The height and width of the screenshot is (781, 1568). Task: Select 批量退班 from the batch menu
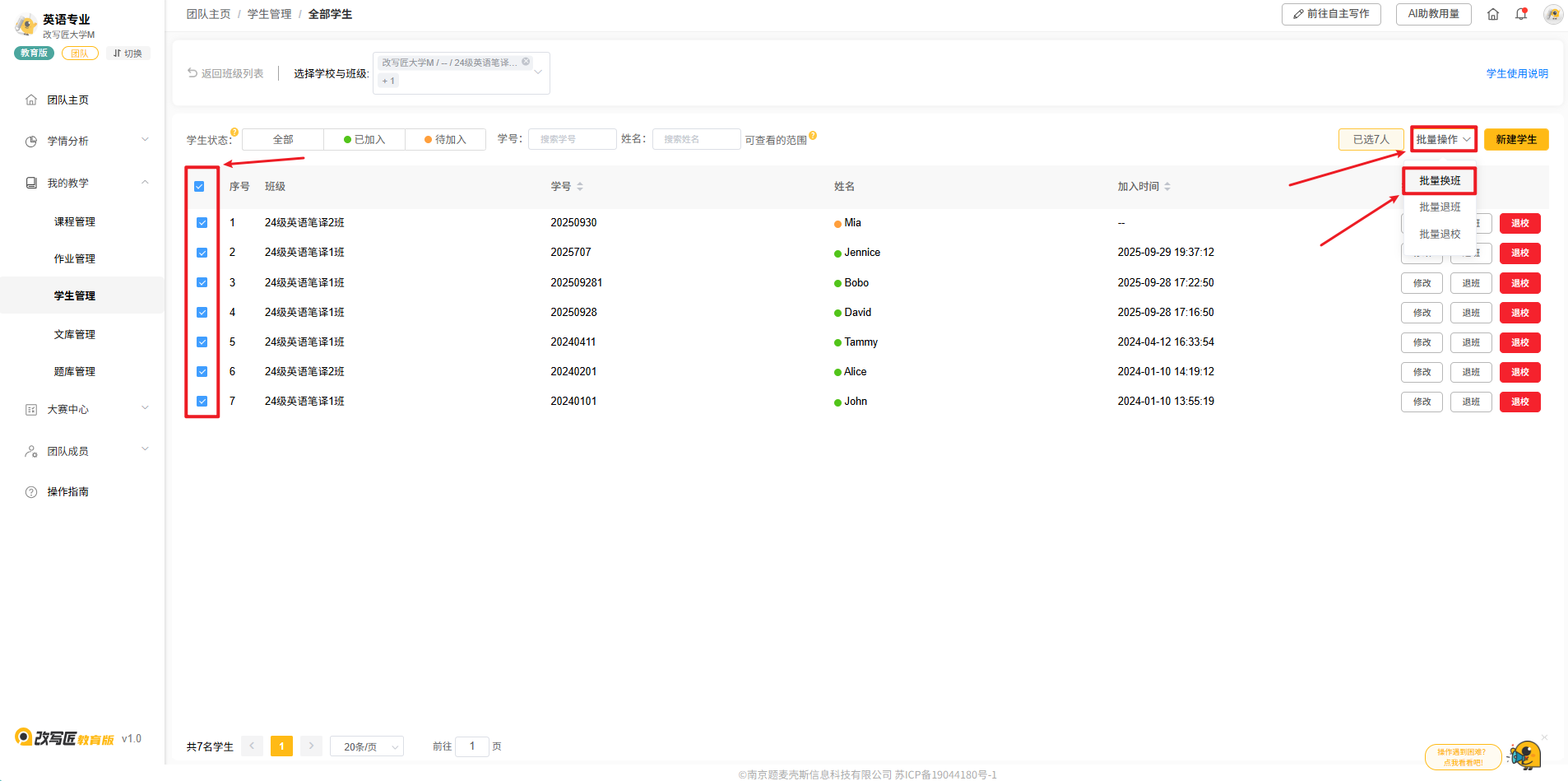pyautogui.click(x=1440, y=207)
